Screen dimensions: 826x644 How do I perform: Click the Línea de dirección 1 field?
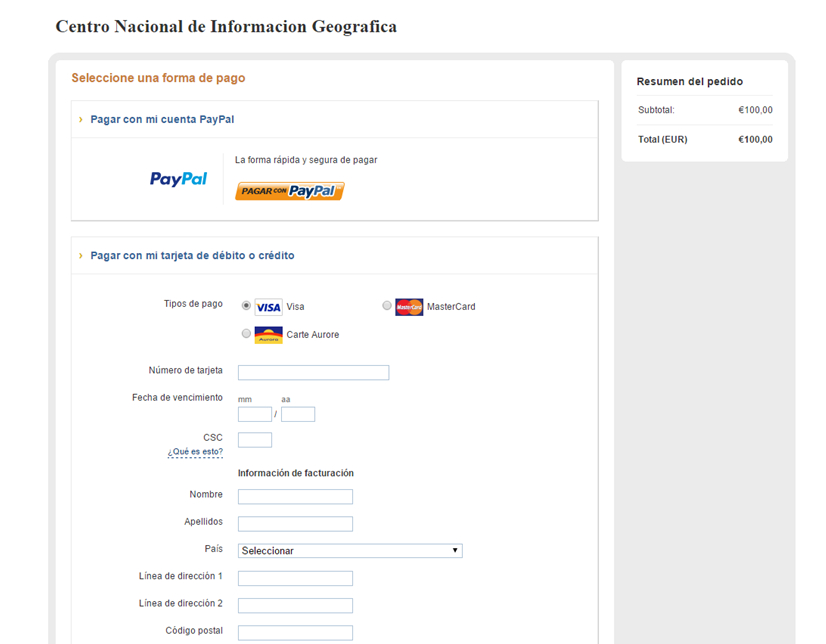296,578
